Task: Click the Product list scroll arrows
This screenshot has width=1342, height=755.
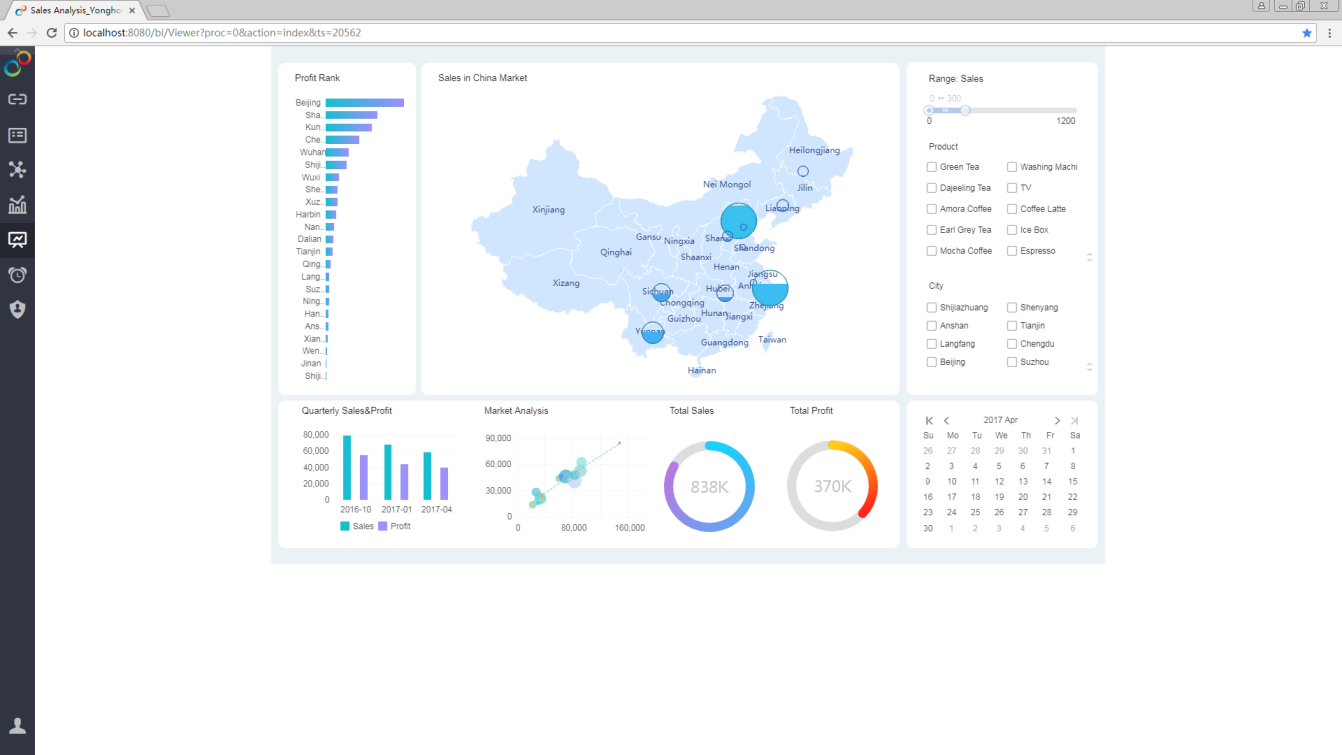Action: coord(1089,257)
